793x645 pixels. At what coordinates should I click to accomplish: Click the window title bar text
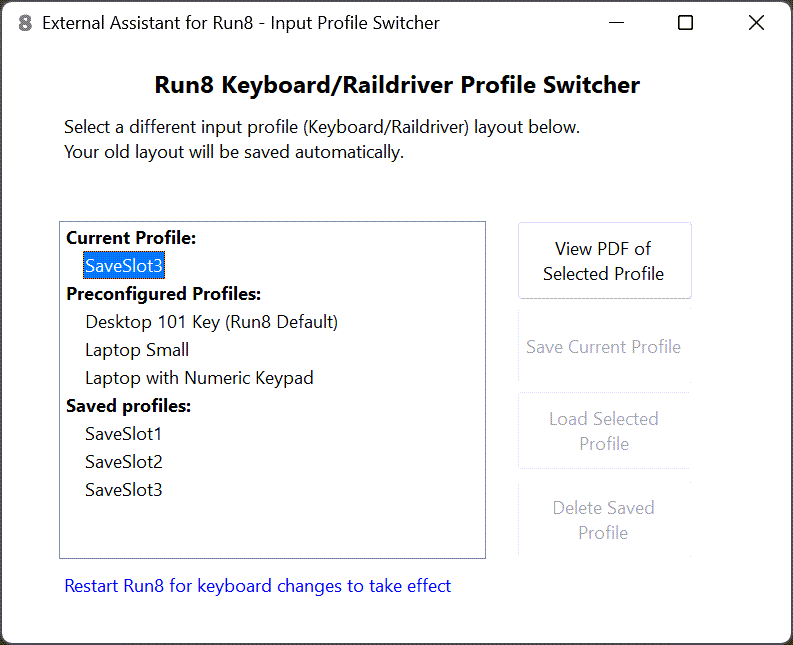point(240,23)
